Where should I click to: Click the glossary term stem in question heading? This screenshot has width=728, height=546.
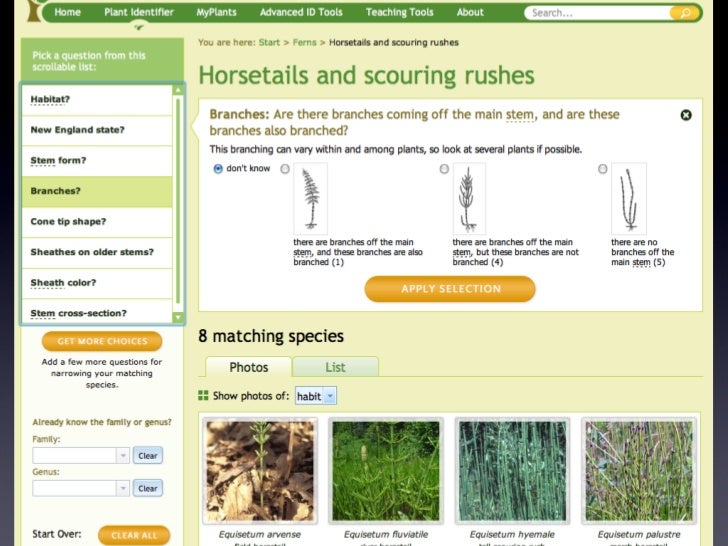click(x=520, y=115)
